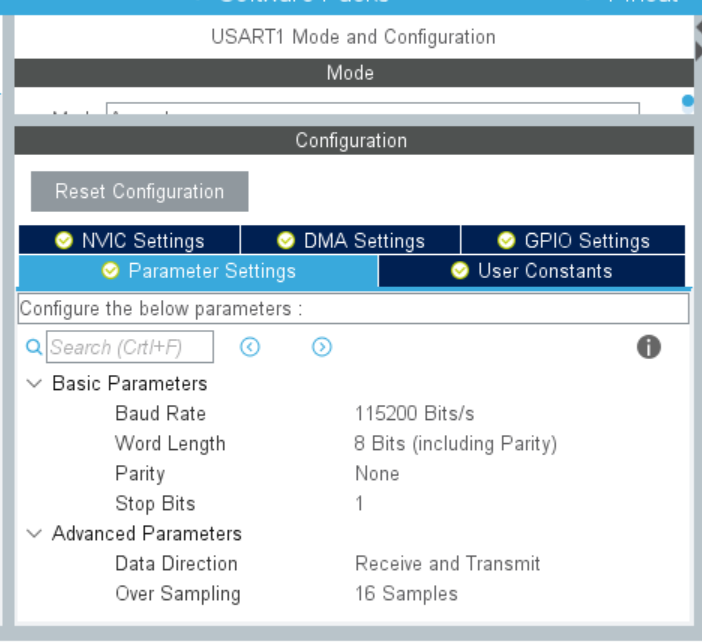The height and width of the screenshot is (642, 702).
Task: Select the Over Sampling 16 Samples value
Action: [x=406, y=594]
